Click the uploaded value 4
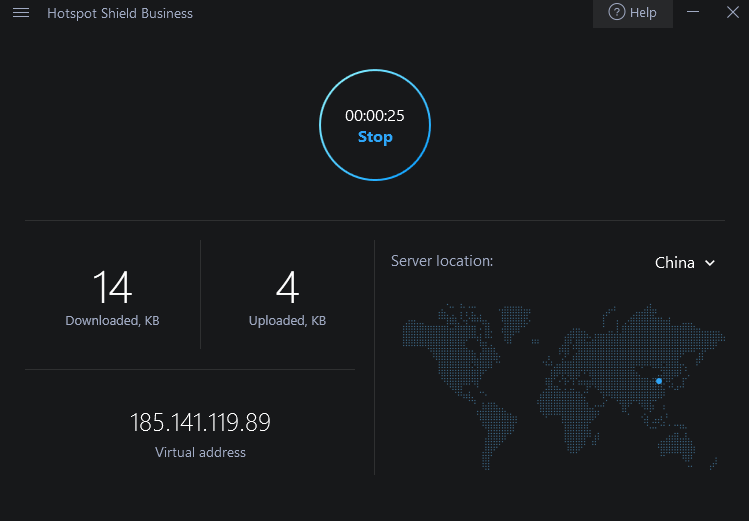Screen dimensions: 749x521 288,287
